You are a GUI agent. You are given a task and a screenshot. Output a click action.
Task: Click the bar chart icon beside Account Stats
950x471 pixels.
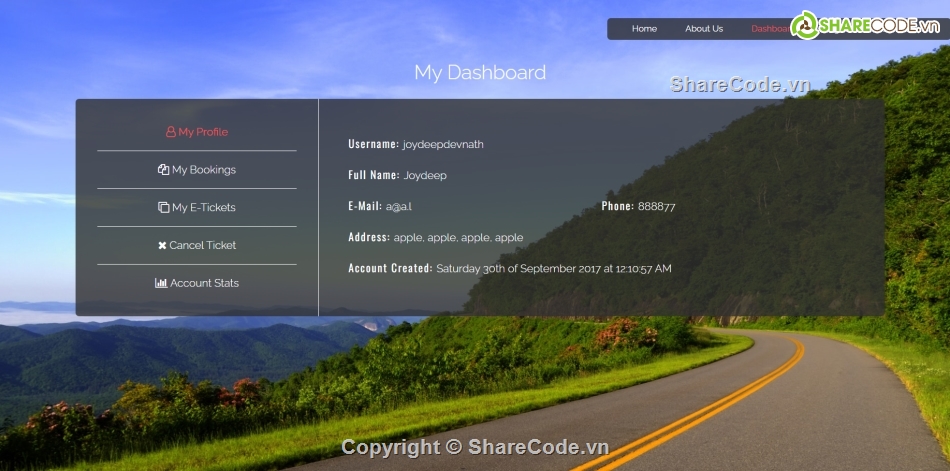pyautogui.click(x=161, y=283)
